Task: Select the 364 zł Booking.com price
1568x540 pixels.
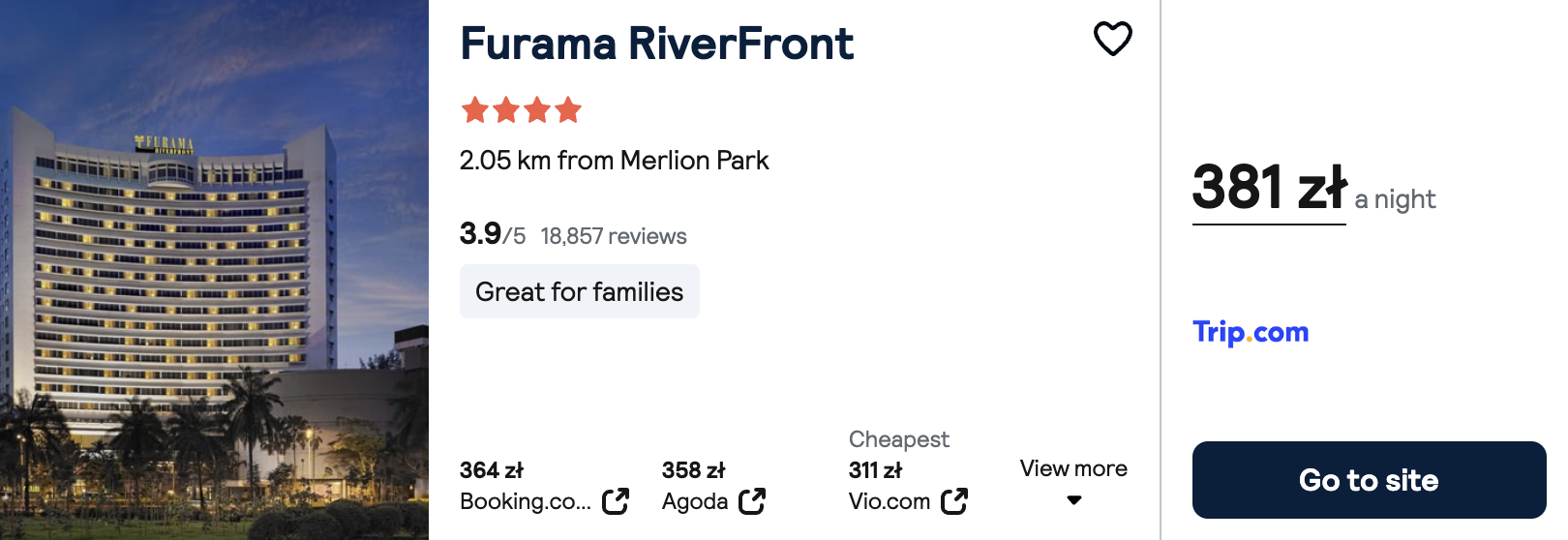Action: [492, 470]
